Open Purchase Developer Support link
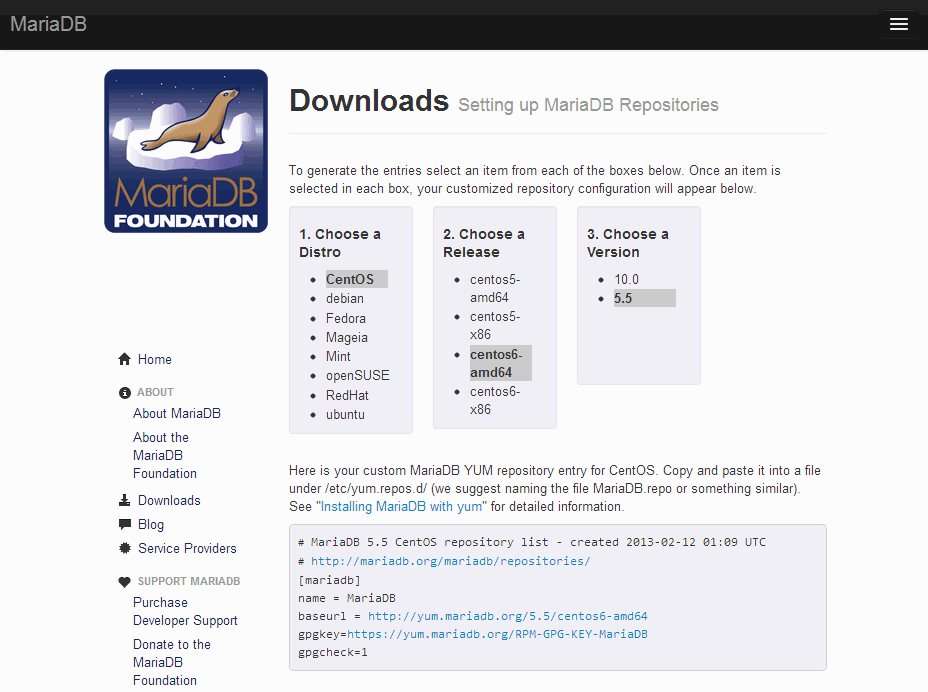This screenshot has width=928, height=692. click(185, 611)
